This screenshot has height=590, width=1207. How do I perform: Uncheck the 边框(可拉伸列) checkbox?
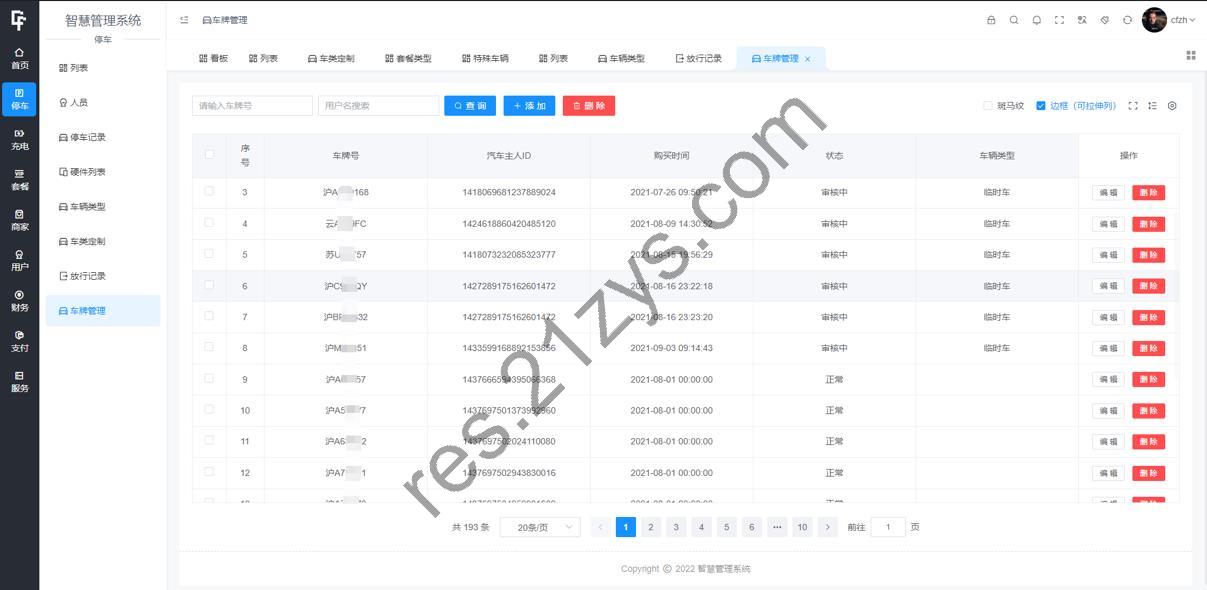tap(1041, 105)
